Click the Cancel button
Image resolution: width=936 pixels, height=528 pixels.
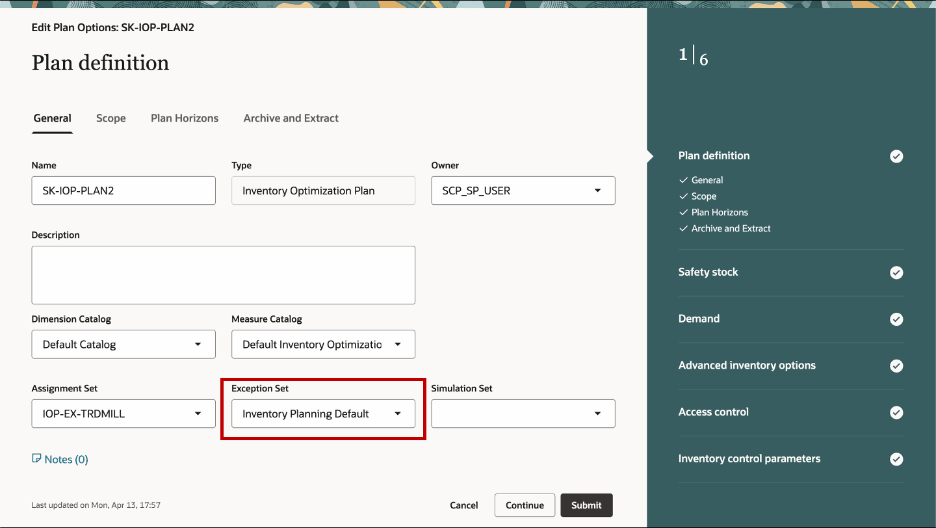tap(464, 505)
